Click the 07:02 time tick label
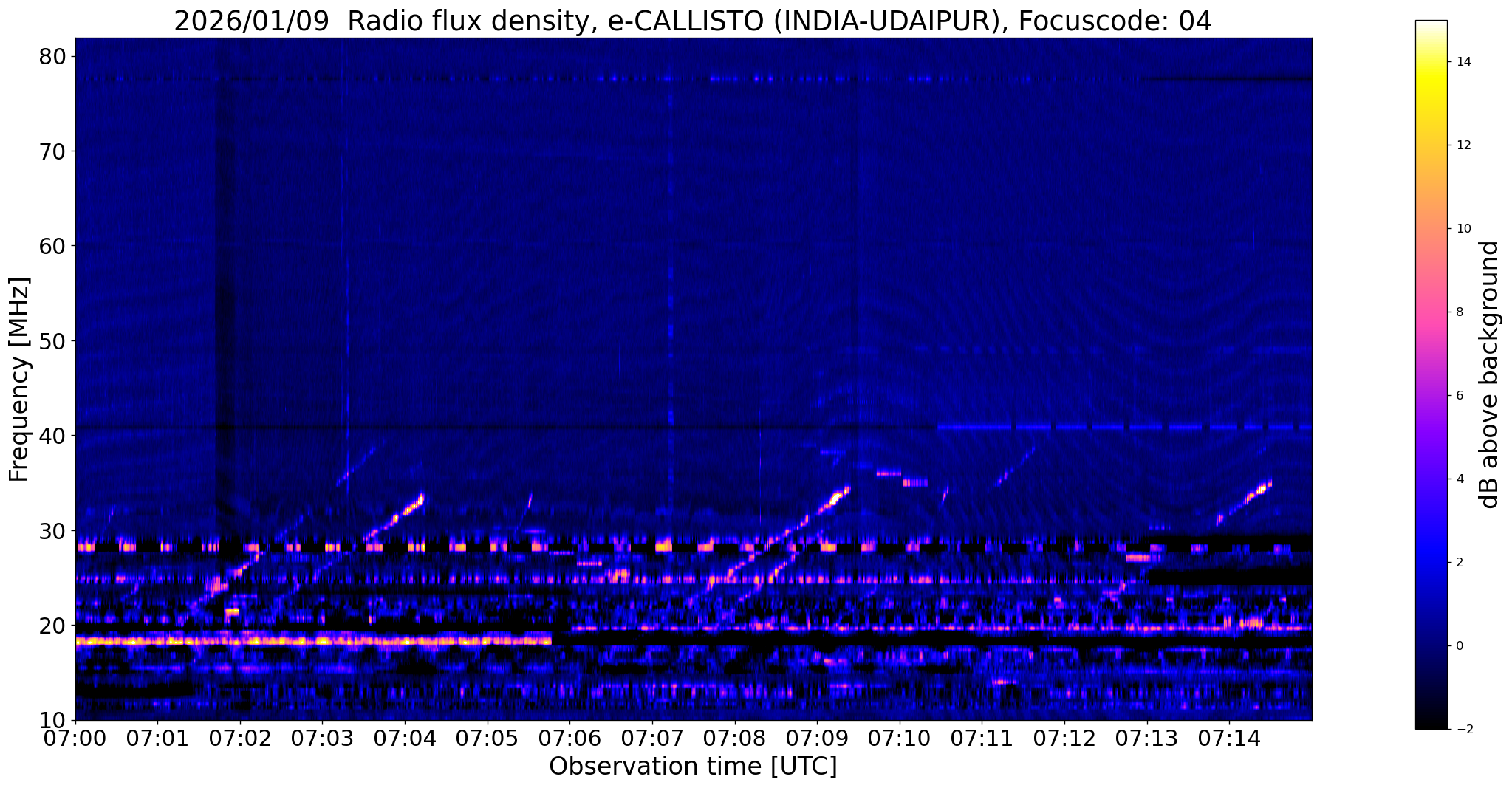1512x788 pixels. 240,738
